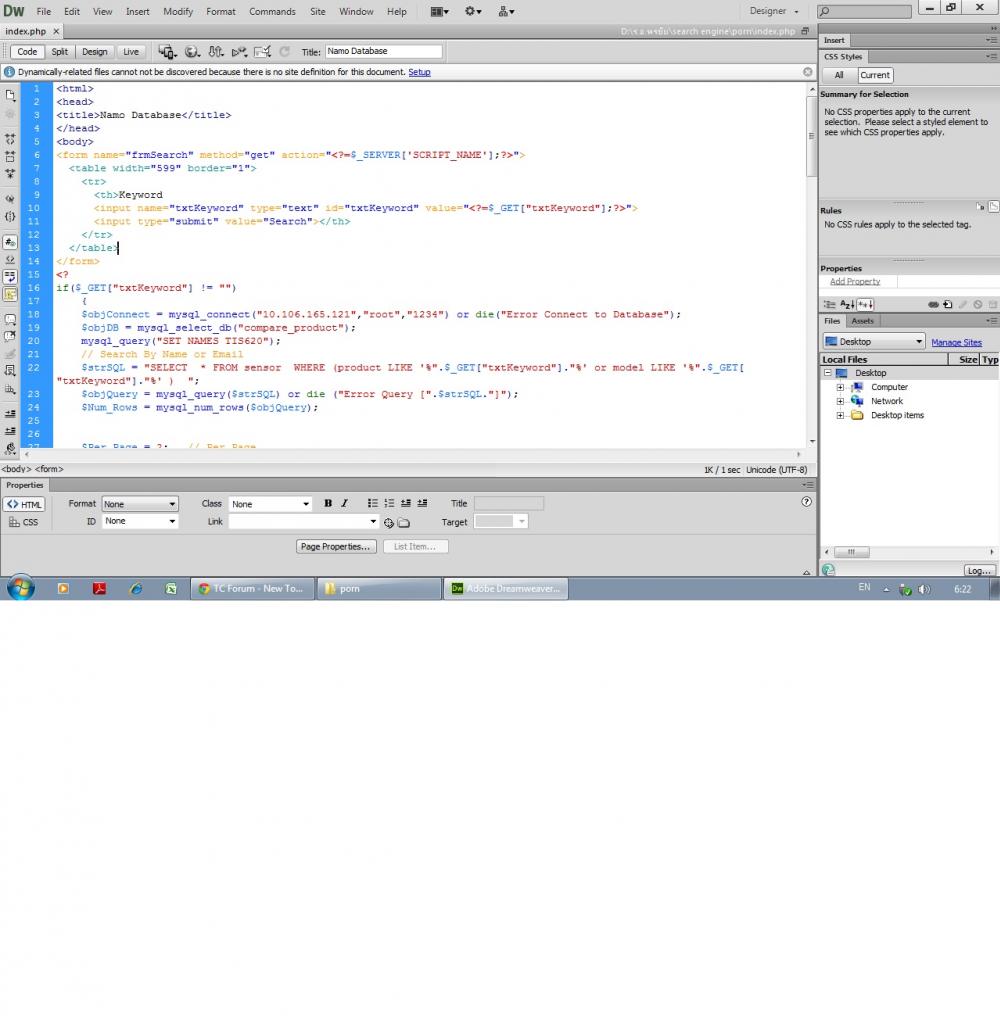Click preview in browser globe icon
The height and width of the screenshot is (1016, 1000).
192,52
